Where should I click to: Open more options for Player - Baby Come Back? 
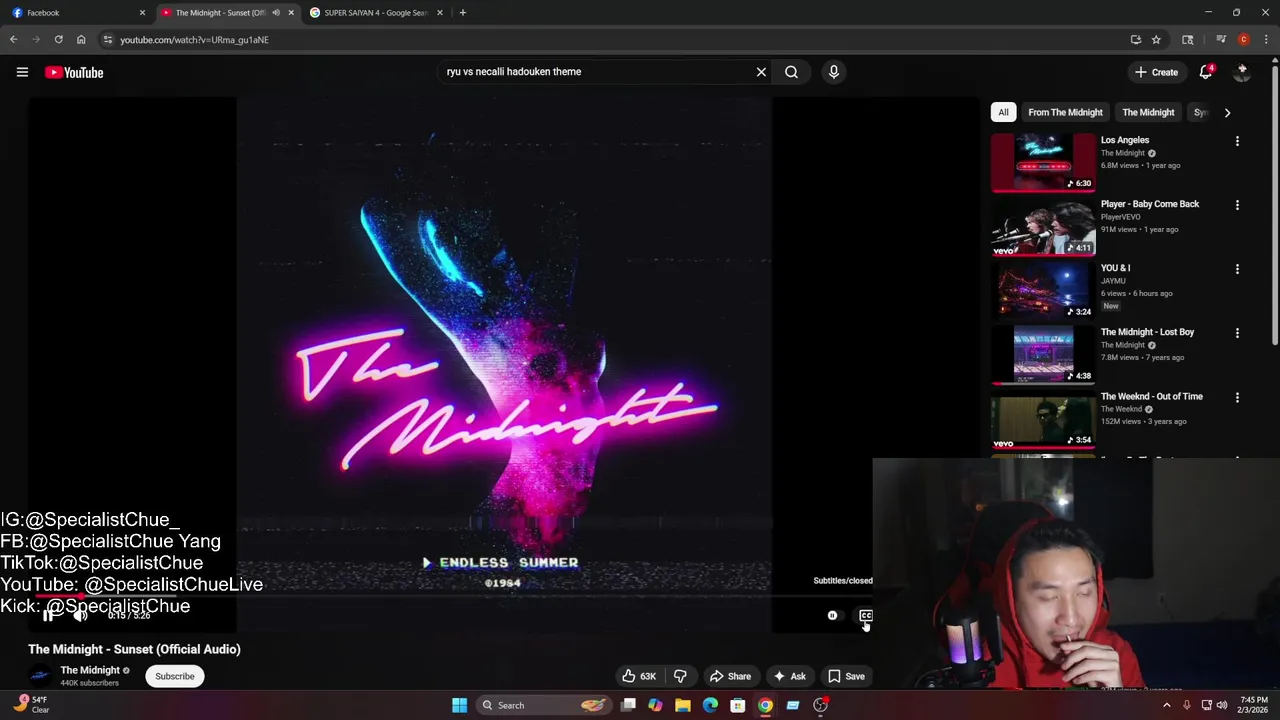pos(1237,205)
